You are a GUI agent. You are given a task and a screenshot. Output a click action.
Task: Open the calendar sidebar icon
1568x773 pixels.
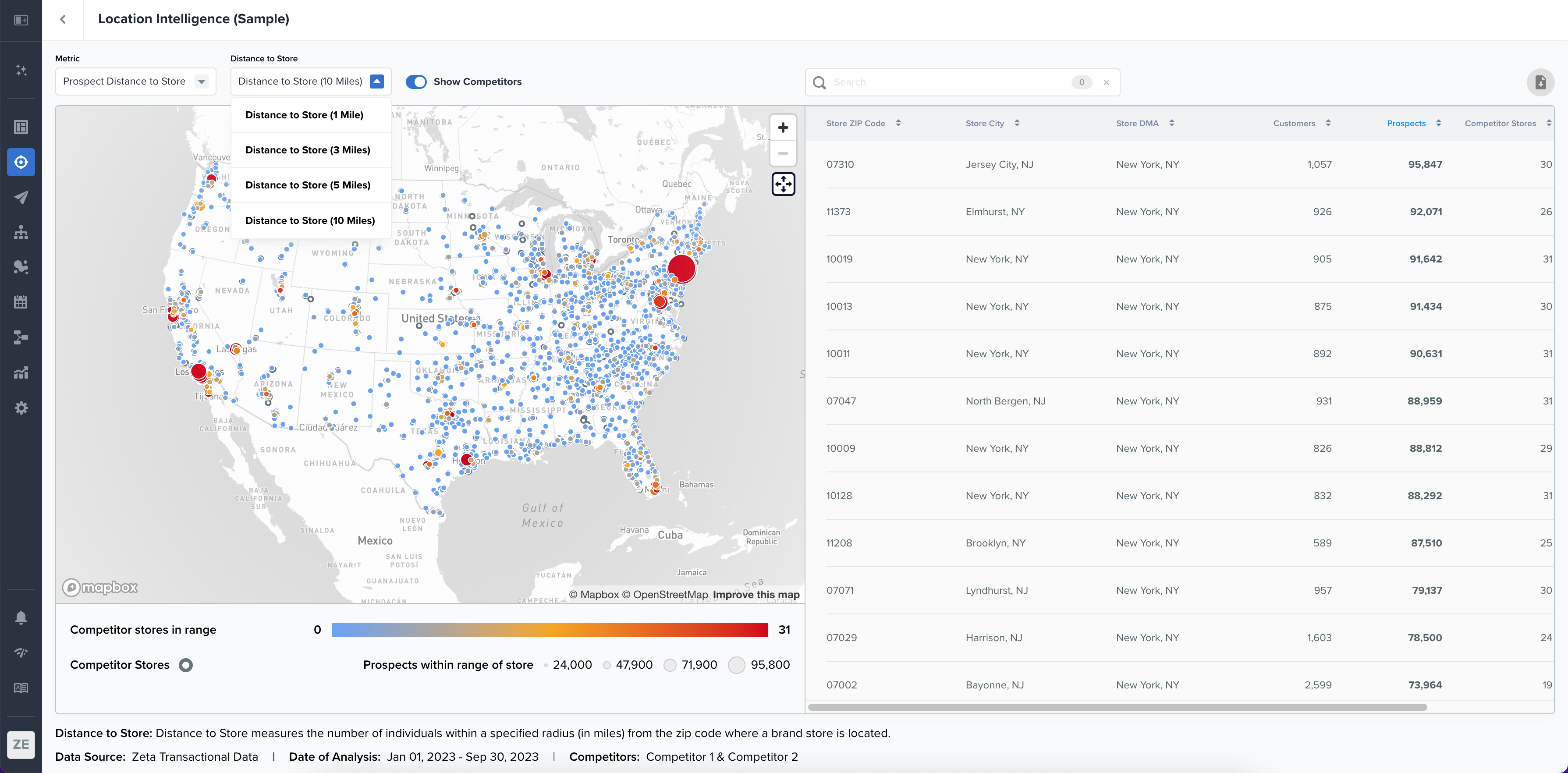point(21,302)
